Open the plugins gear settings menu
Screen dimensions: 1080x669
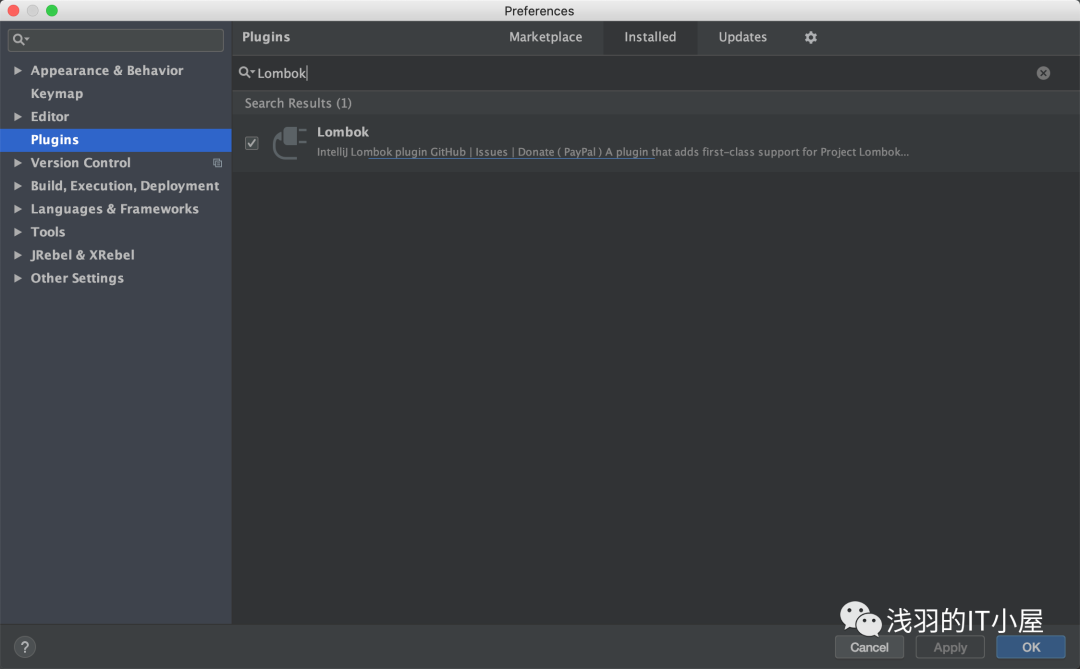tap(811, 37)
